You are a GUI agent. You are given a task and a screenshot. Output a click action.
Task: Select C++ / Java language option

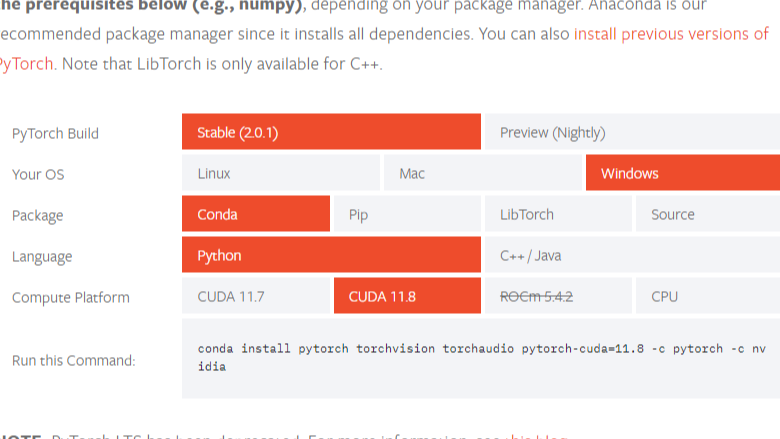632,255
